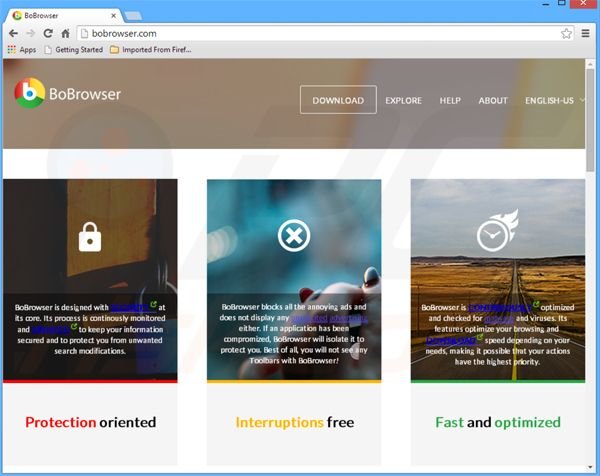This screenshot has height=476, width=600.
Task: Close the BoBrowser tab
Action: pyautogui.click(x=114, y=16)
